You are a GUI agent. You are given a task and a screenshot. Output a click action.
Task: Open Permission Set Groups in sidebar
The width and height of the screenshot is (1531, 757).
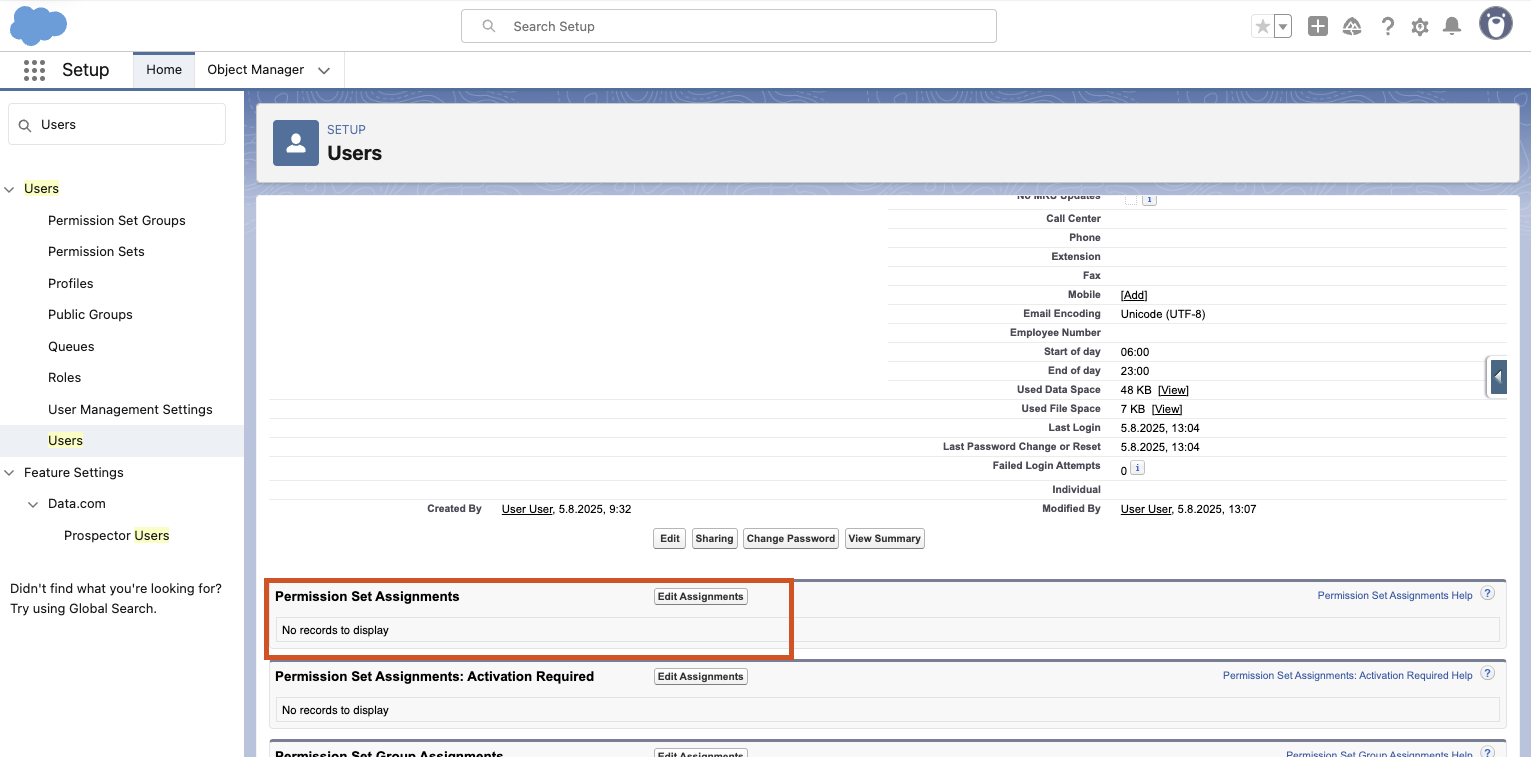[x=117, y=220]
